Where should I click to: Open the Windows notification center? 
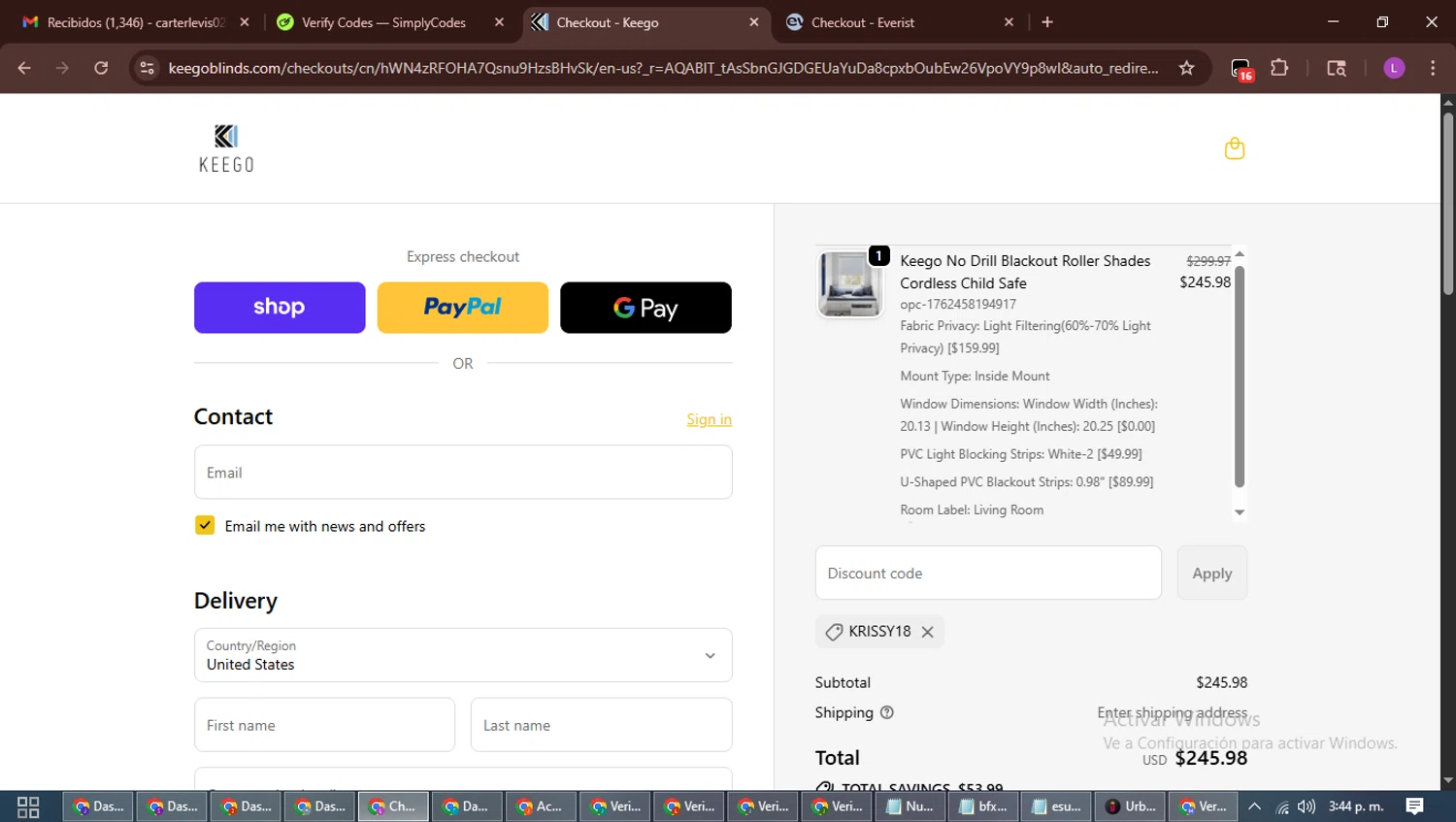pos(1415,806)
